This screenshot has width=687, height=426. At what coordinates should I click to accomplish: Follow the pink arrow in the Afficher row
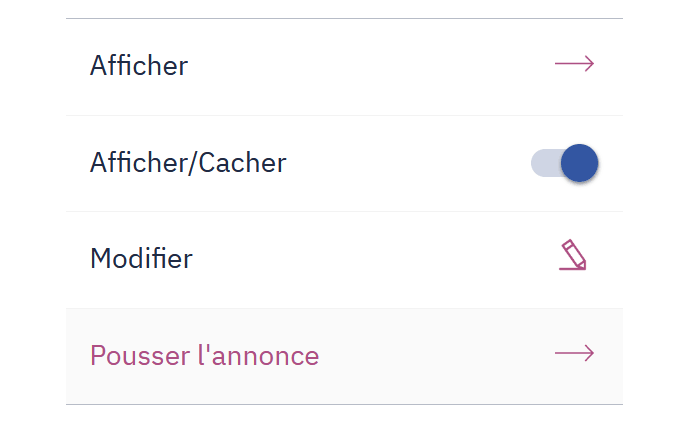[574, 64]
